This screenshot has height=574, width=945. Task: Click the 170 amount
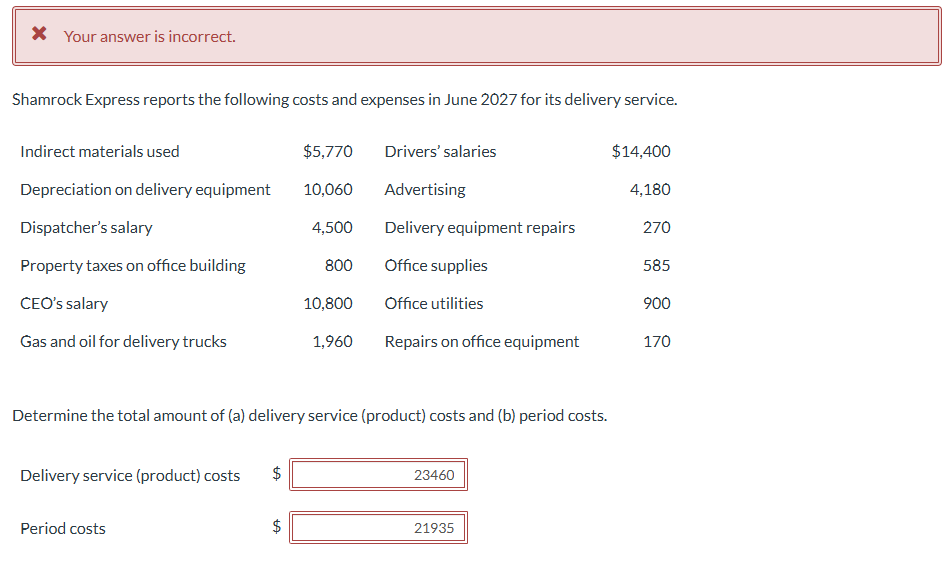pyautogui.click(x=657, y=341)
